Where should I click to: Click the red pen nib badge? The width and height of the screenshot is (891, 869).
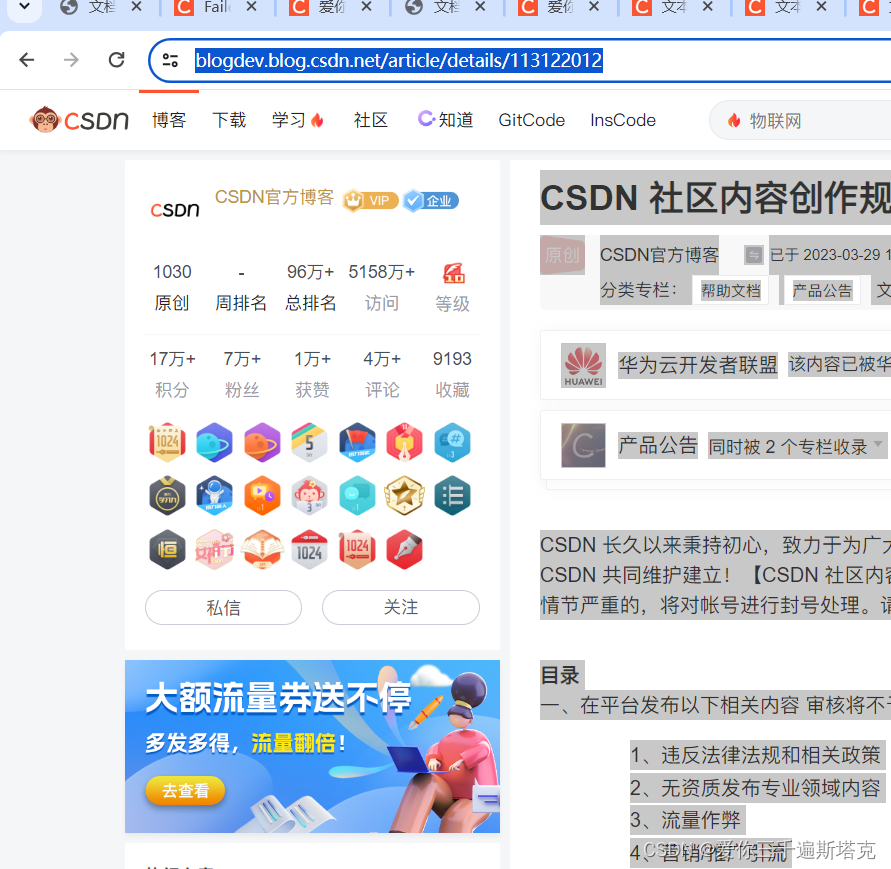point(404,550)
